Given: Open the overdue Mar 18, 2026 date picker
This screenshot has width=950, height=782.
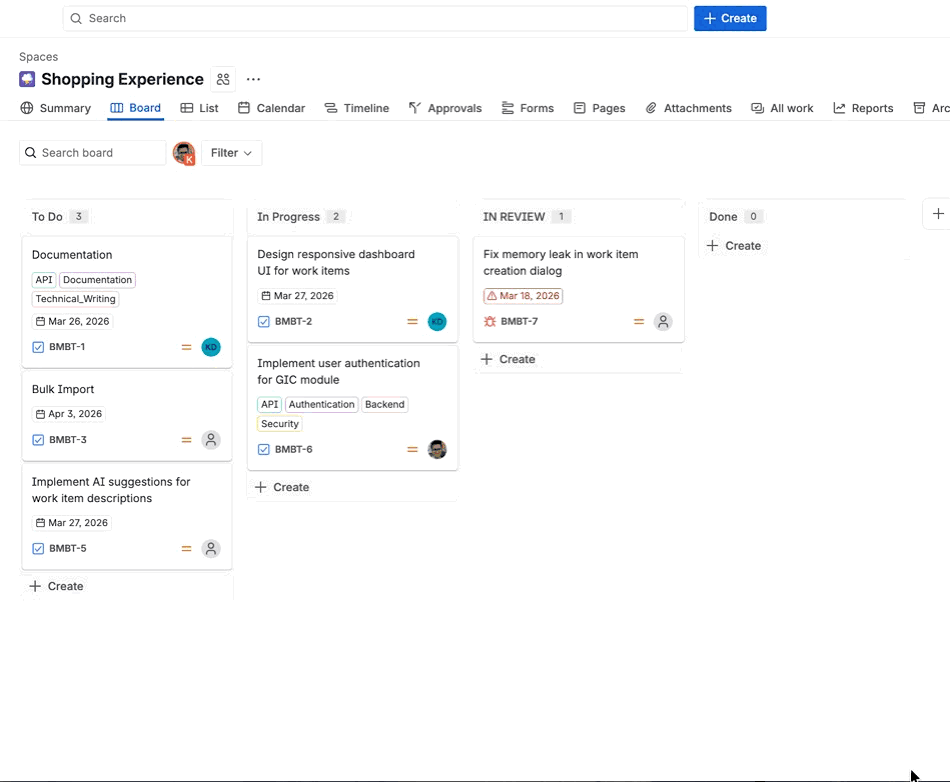Looking at the screenshot, I should 523,296.
